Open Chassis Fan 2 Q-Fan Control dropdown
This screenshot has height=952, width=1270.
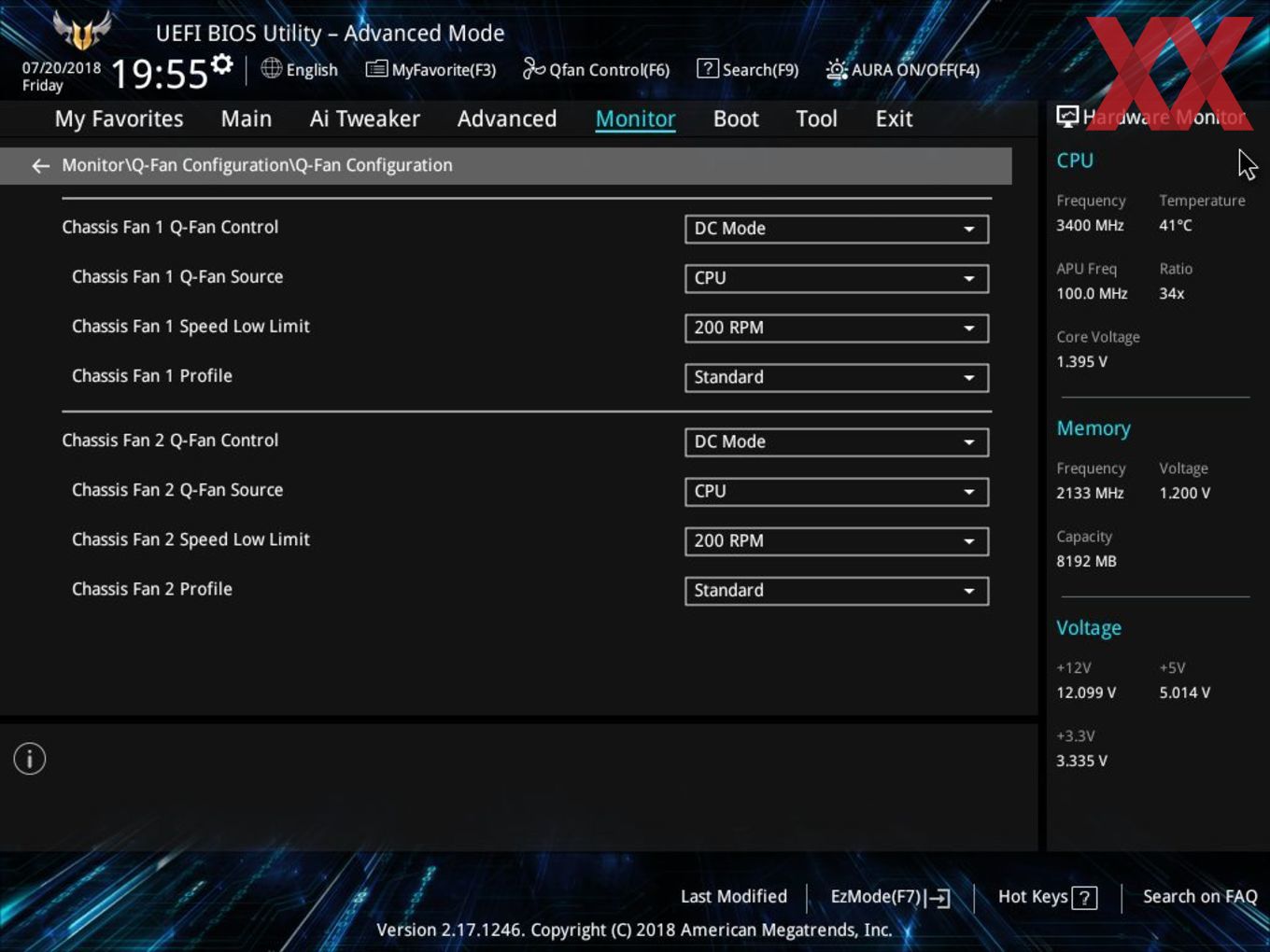pyautogui.click(x=837, y=441)
